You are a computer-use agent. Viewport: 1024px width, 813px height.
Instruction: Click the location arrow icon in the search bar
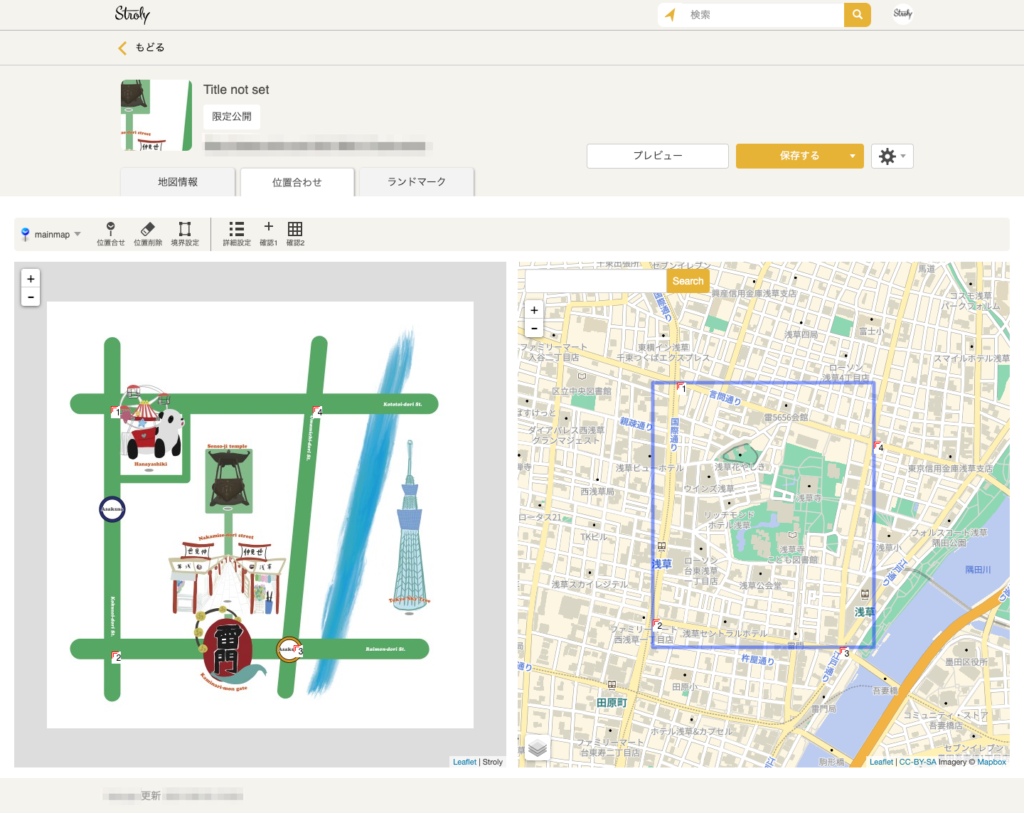670,15
